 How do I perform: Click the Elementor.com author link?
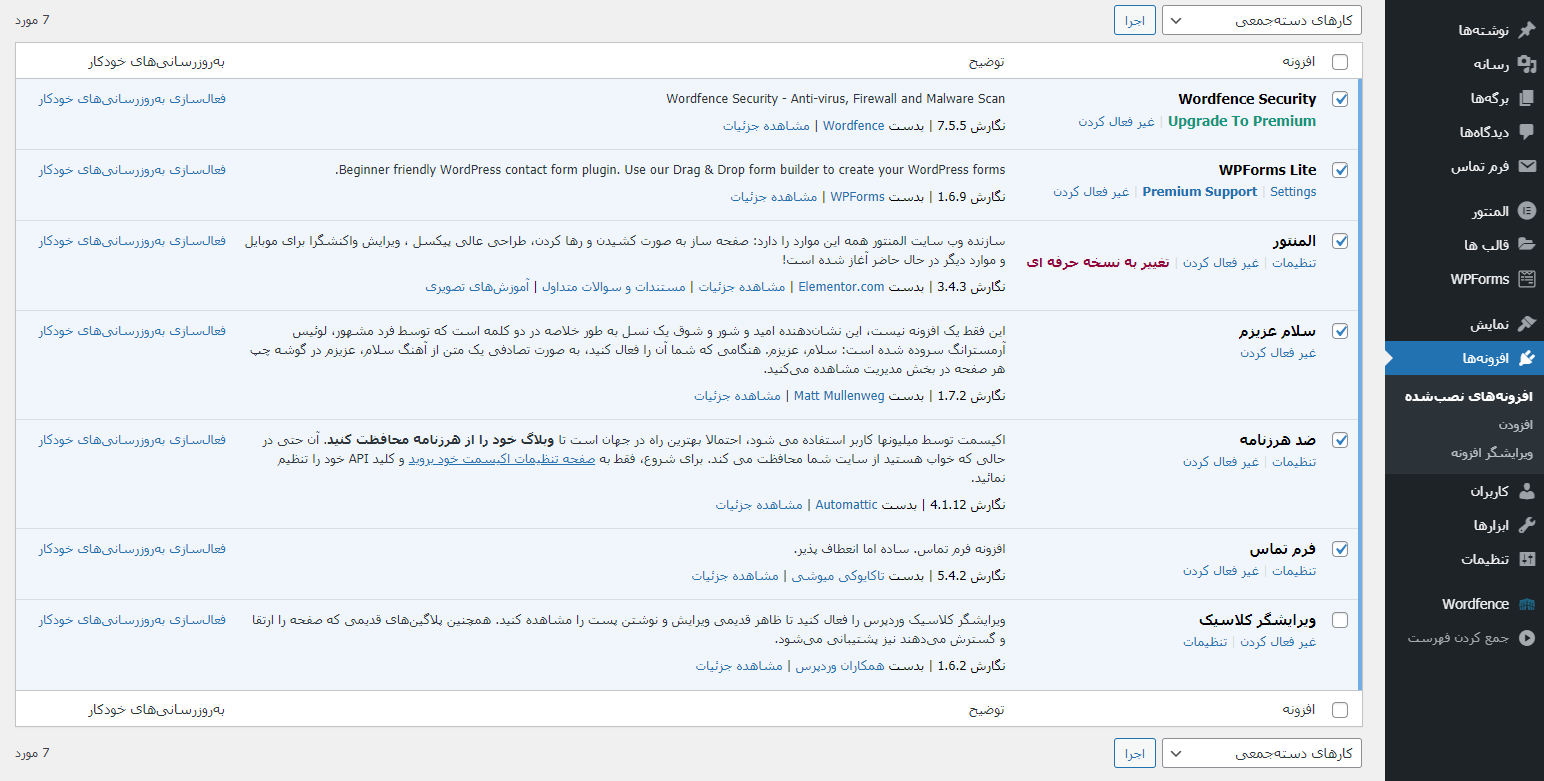point(841,287)
